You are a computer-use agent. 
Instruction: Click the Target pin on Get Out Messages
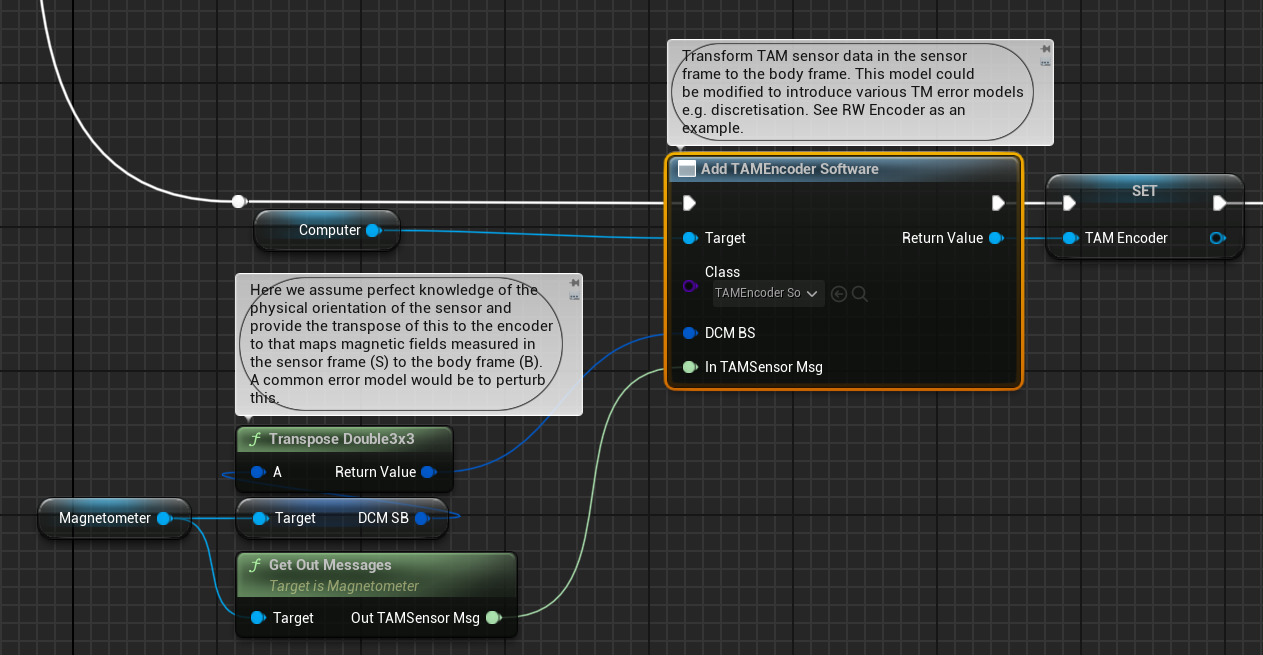pyautogui.click(x=258, y=618)
